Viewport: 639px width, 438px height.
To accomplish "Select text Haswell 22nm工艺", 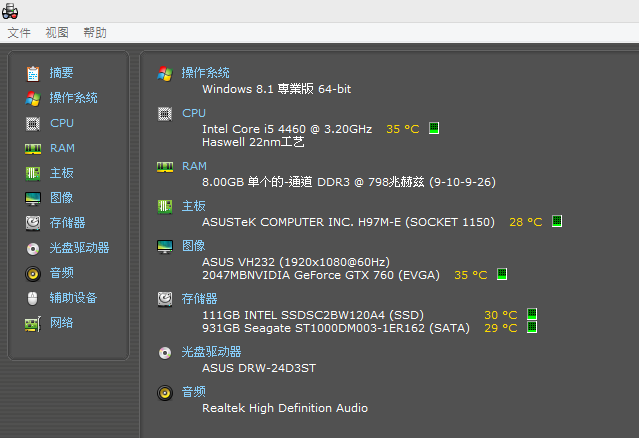I will coord(253,142).
